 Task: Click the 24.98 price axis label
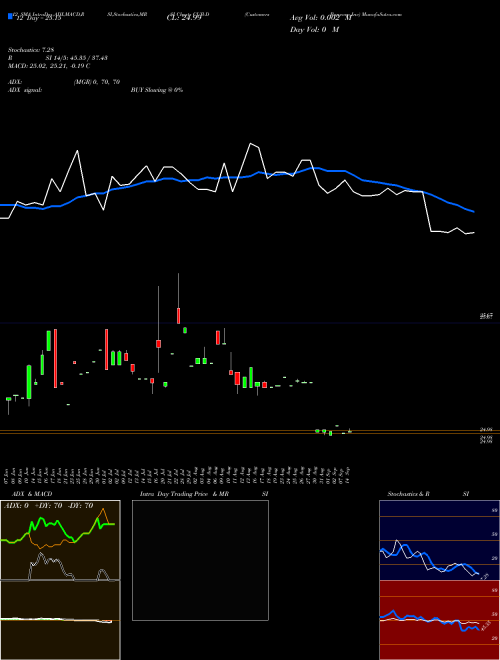486,429
